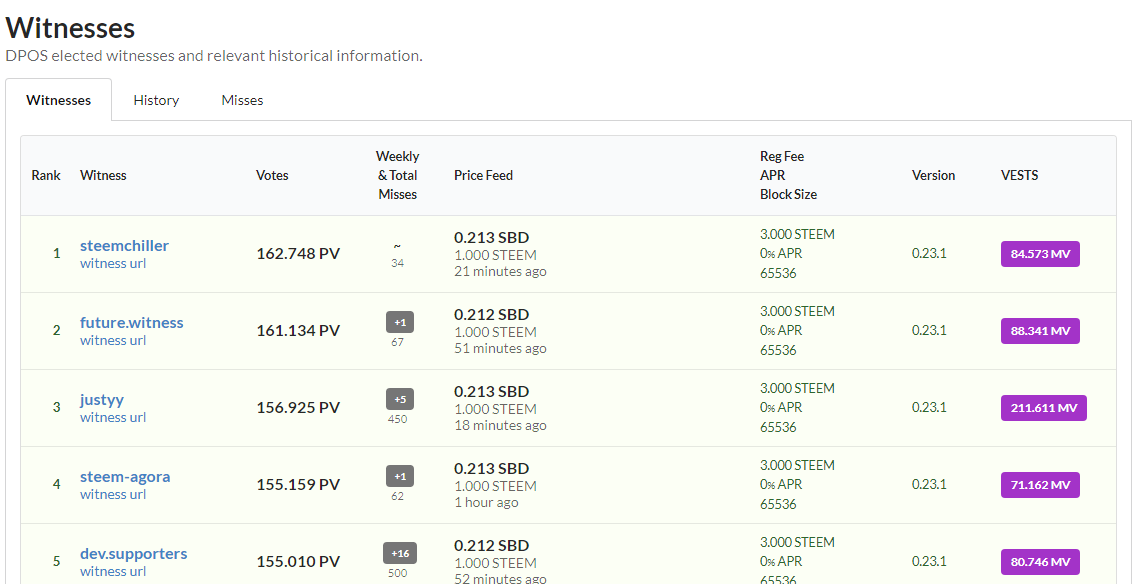This screenshot has width=1137, height=584.
Task: Click steemchiller's 0.213 SBD price feed
Action: point(492,237)
